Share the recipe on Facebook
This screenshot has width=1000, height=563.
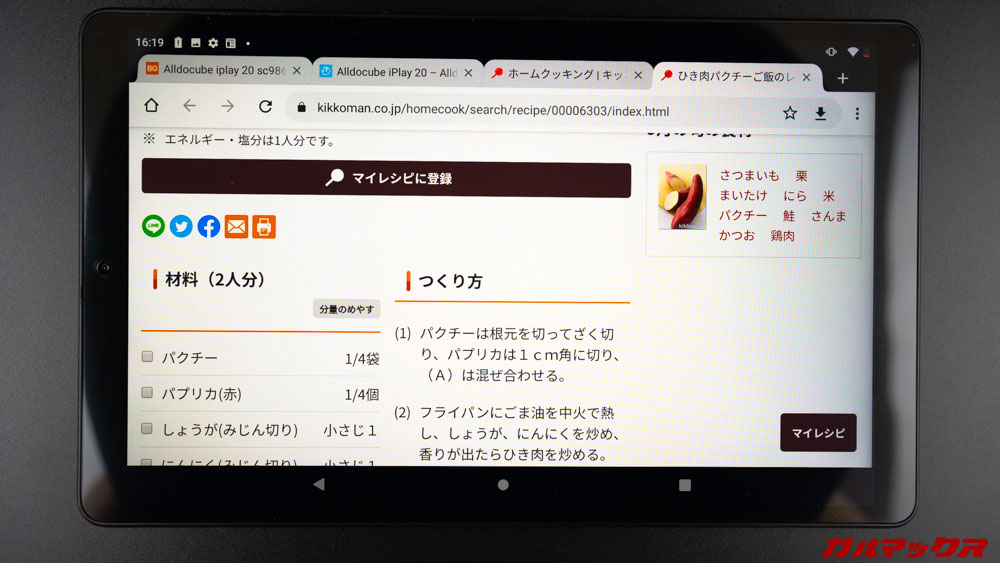point(209,226)
